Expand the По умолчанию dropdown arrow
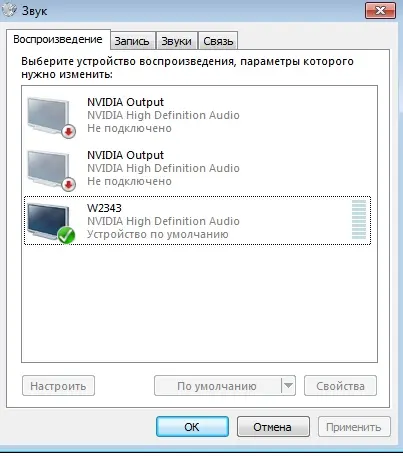 tap(288, 386)
